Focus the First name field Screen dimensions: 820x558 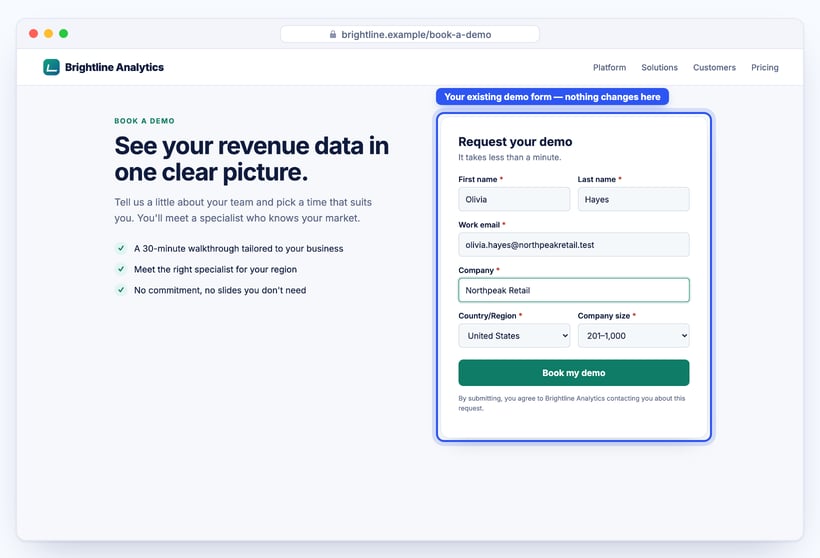514,199
